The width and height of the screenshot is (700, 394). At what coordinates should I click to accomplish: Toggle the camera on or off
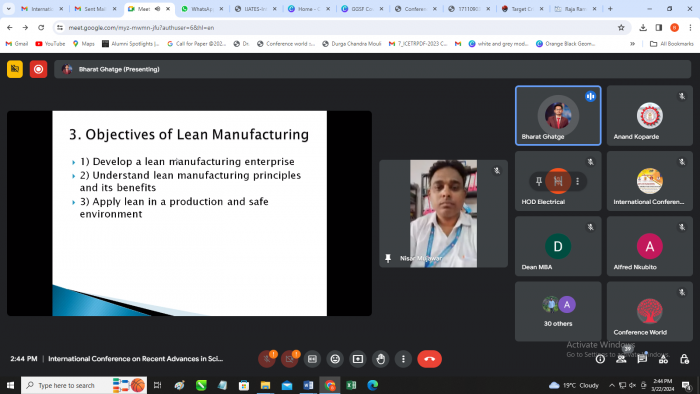(x=289, y=359)
